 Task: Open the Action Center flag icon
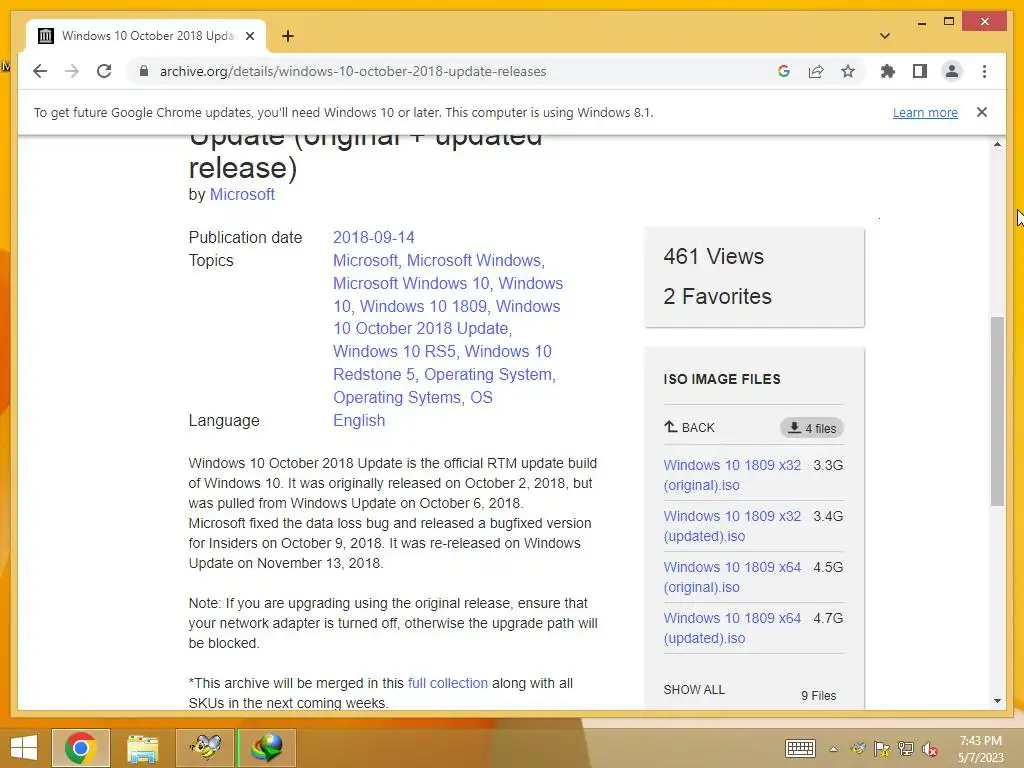click(x=882, y=749)
